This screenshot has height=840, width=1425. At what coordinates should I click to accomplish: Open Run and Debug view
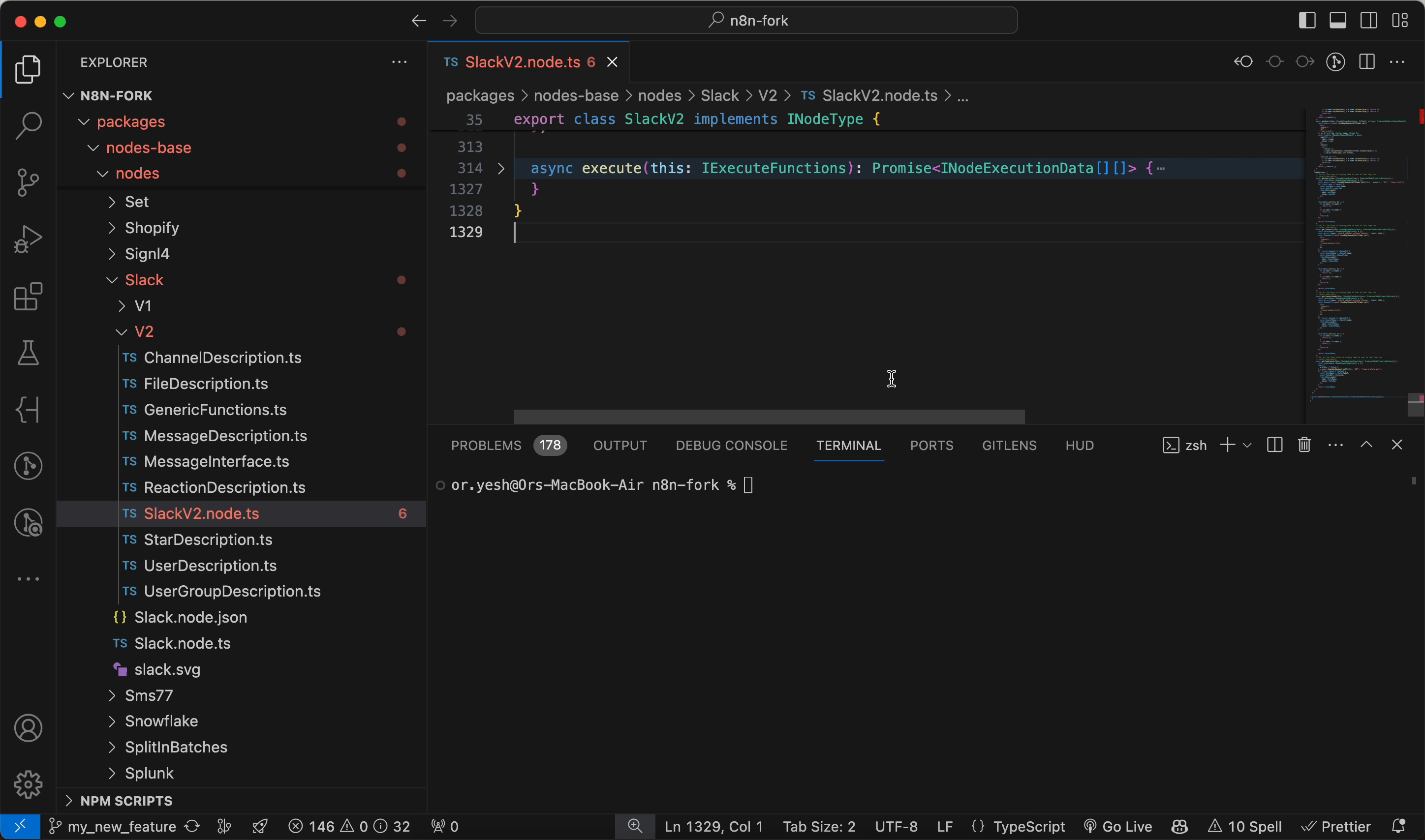coord(28,239)
